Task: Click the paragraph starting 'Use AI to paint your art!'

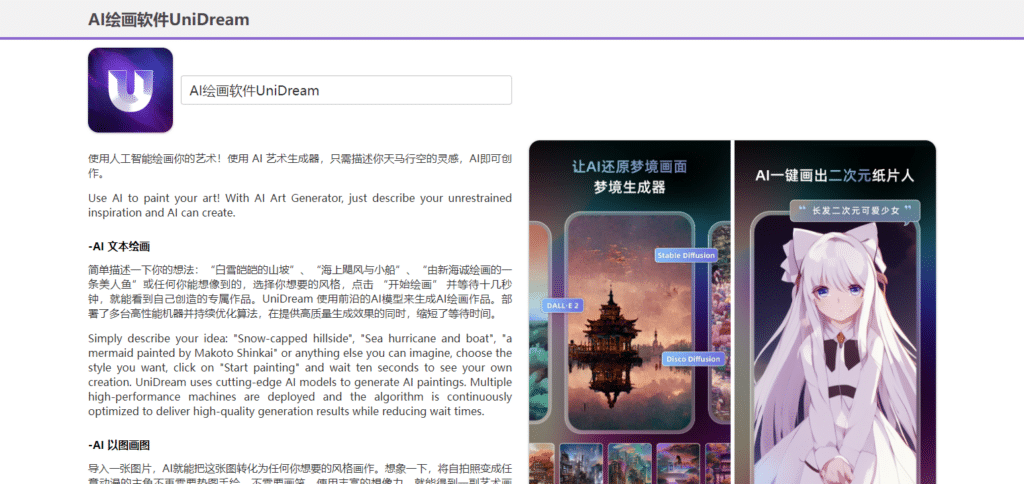Action: click(300, 205)
